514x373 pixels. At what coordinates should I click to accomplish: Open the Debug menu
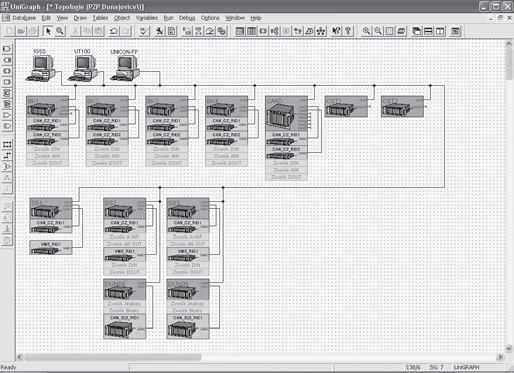click(187, 18)
